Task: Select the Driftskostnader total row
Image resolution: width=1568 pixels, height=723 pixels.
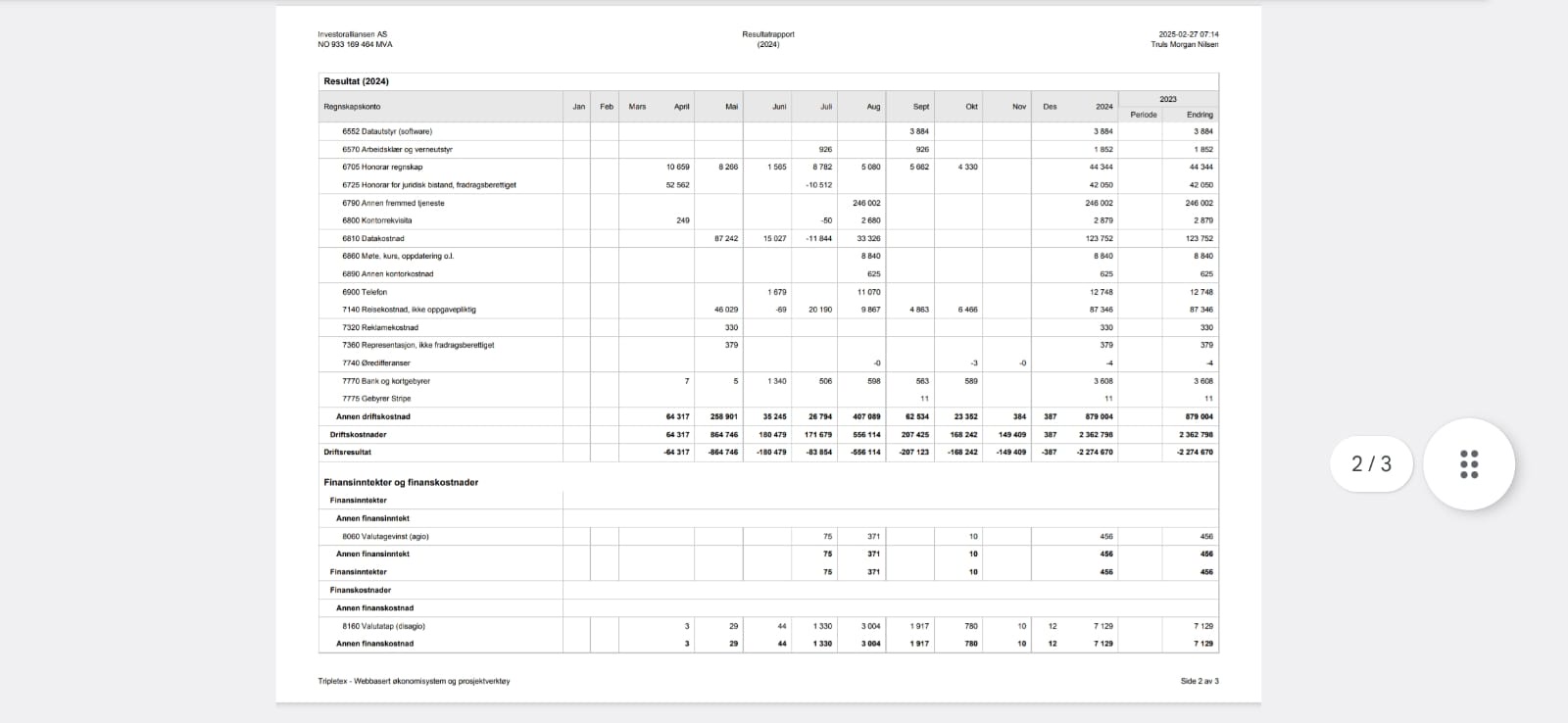Action: click(768, 435)
